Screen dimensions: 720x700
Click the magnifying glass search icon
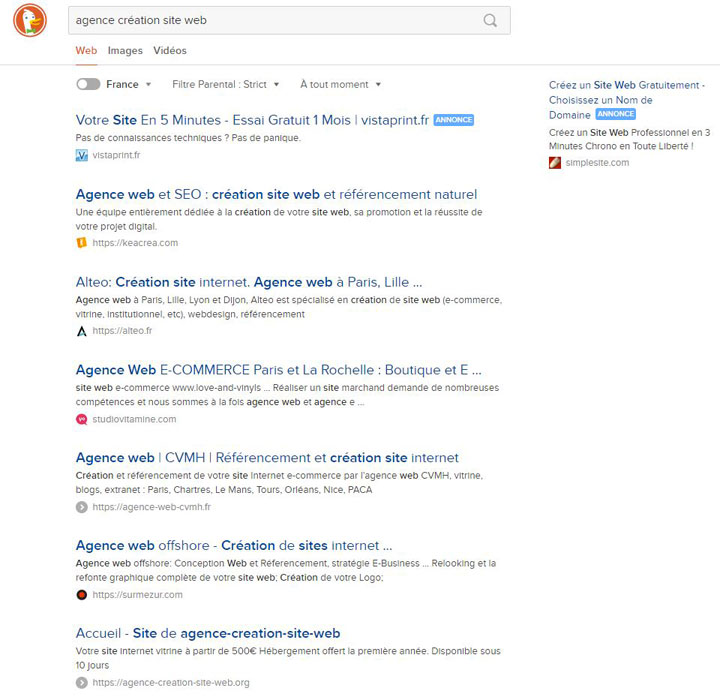pos(490,20)
